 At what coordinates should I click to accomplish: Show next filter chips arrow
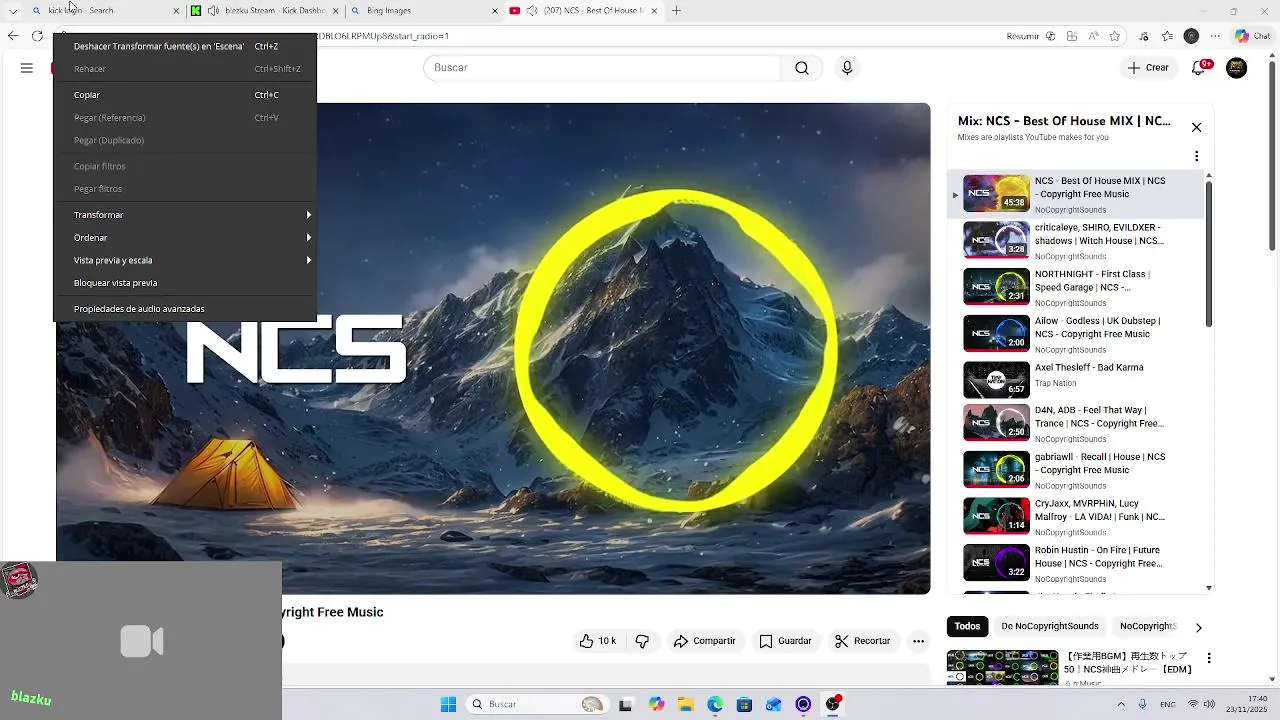point(1198,627)
